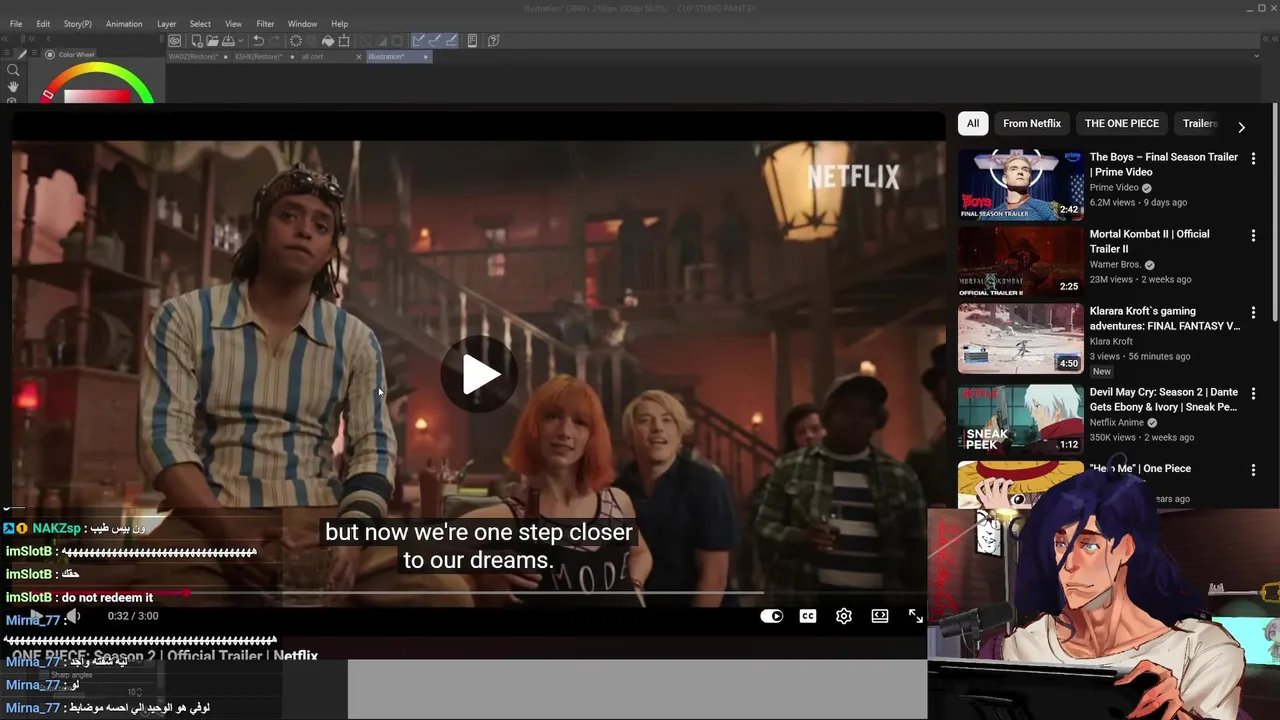The width and height of the screenshot is (1280, 720).
Task: Open the Select menu
Action: click(200, 24)
